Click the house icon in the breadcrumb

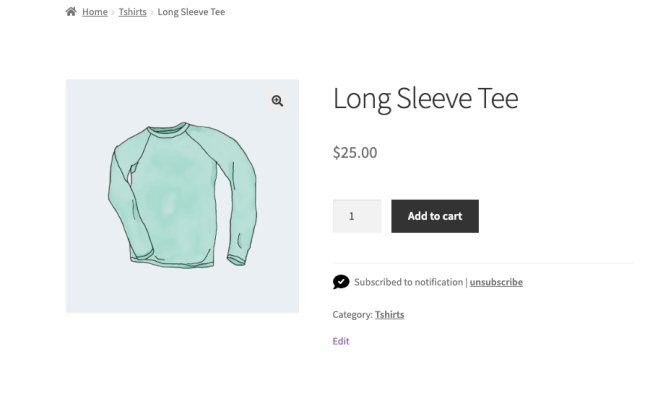[71, 12]
